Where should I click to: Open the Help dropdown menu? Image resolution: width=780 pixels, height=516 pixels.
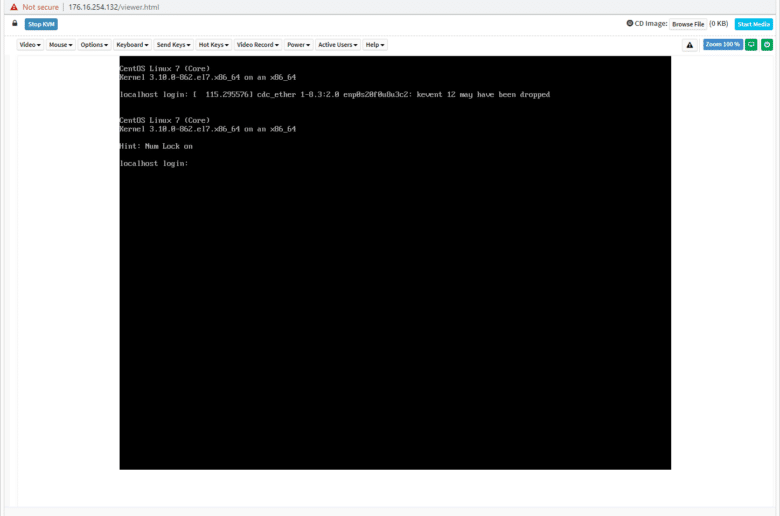pyautogui.click(x=375, y=45)
